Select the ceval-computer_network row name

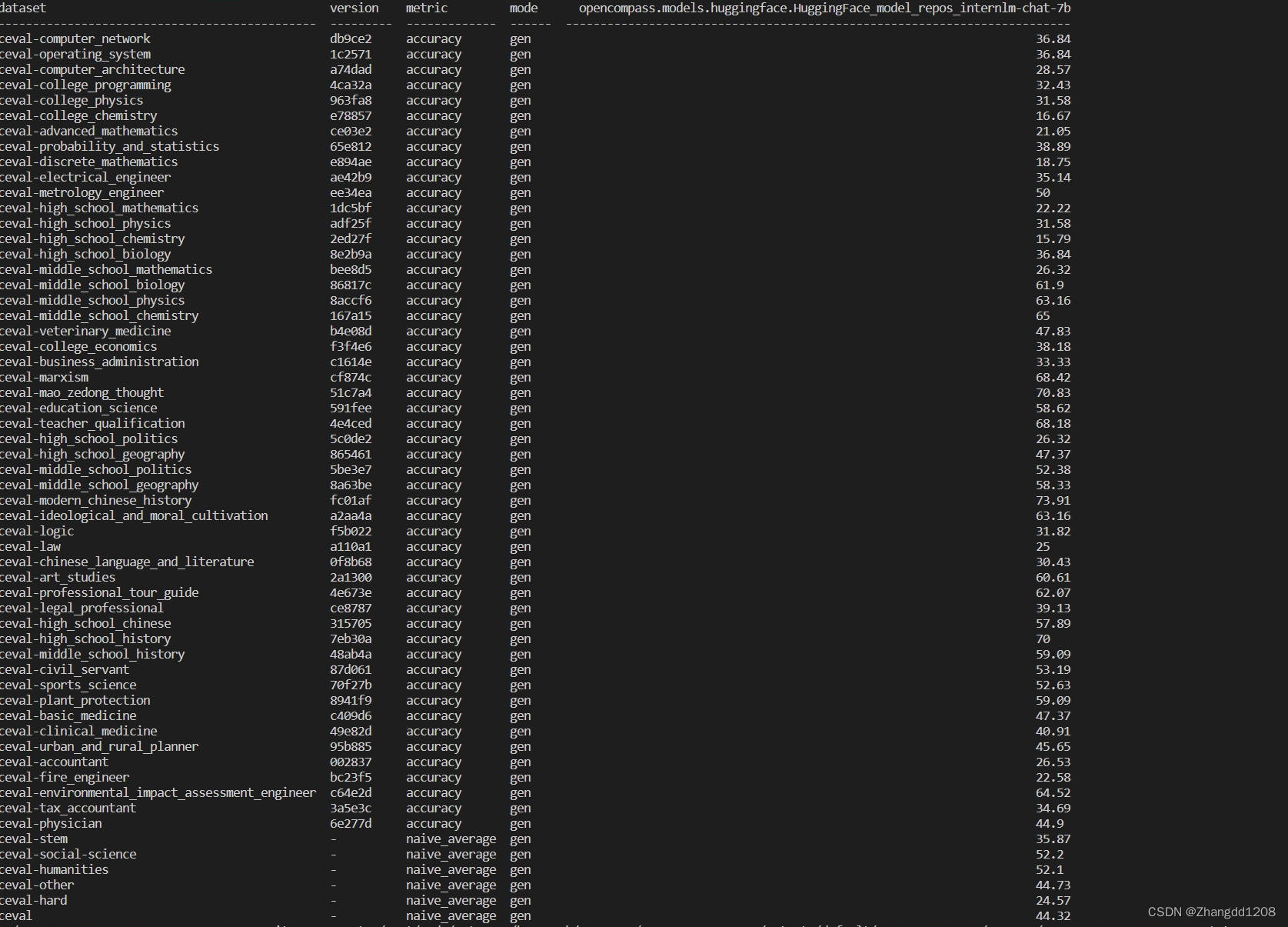(75, 38)
